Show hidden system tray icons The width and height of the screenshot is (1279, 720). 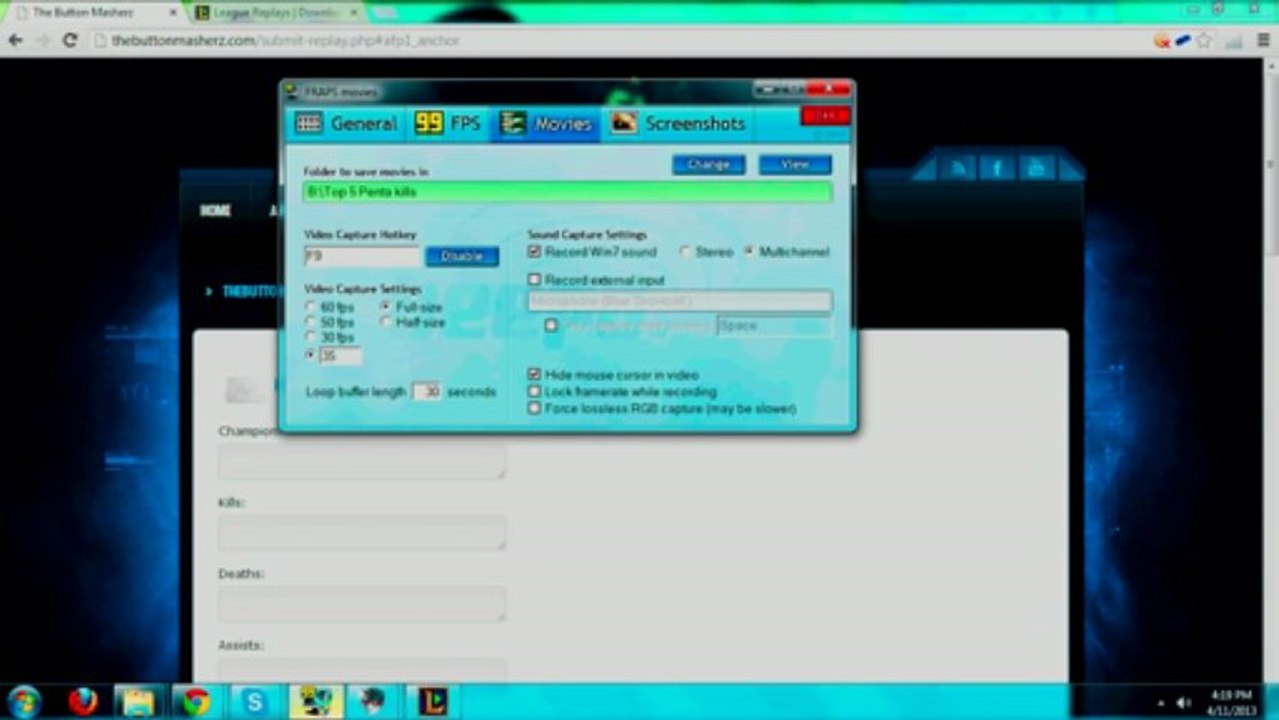point(1161,702)
